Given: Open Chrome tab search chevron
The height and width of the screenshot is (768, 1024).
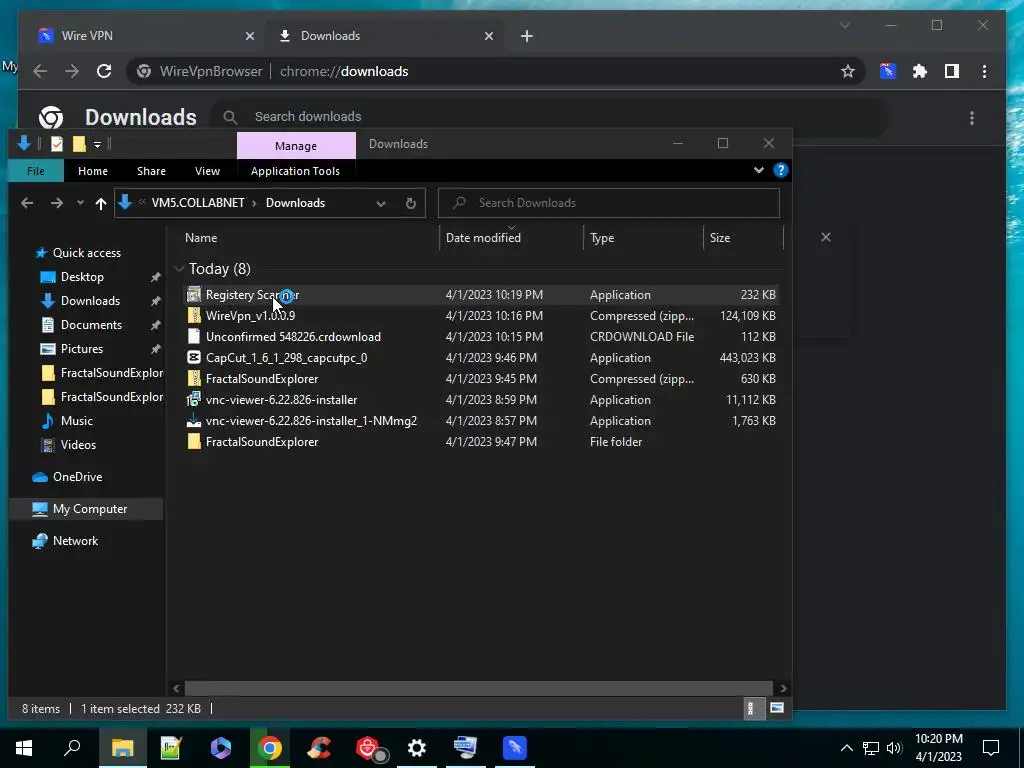Looking at the screenshot, I should point(844,25).
